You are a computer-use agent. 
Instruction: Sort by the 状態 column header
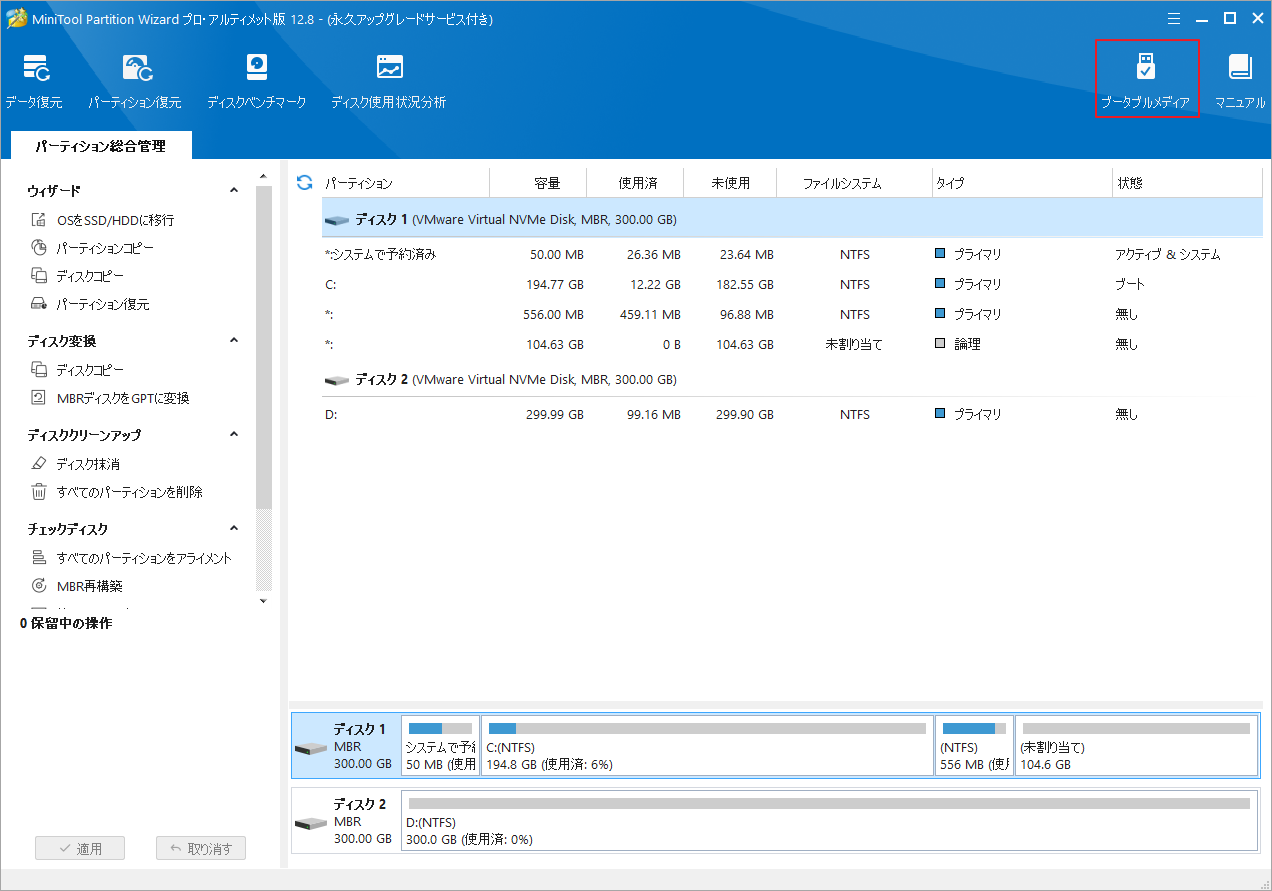click(x=1186, y=183)
